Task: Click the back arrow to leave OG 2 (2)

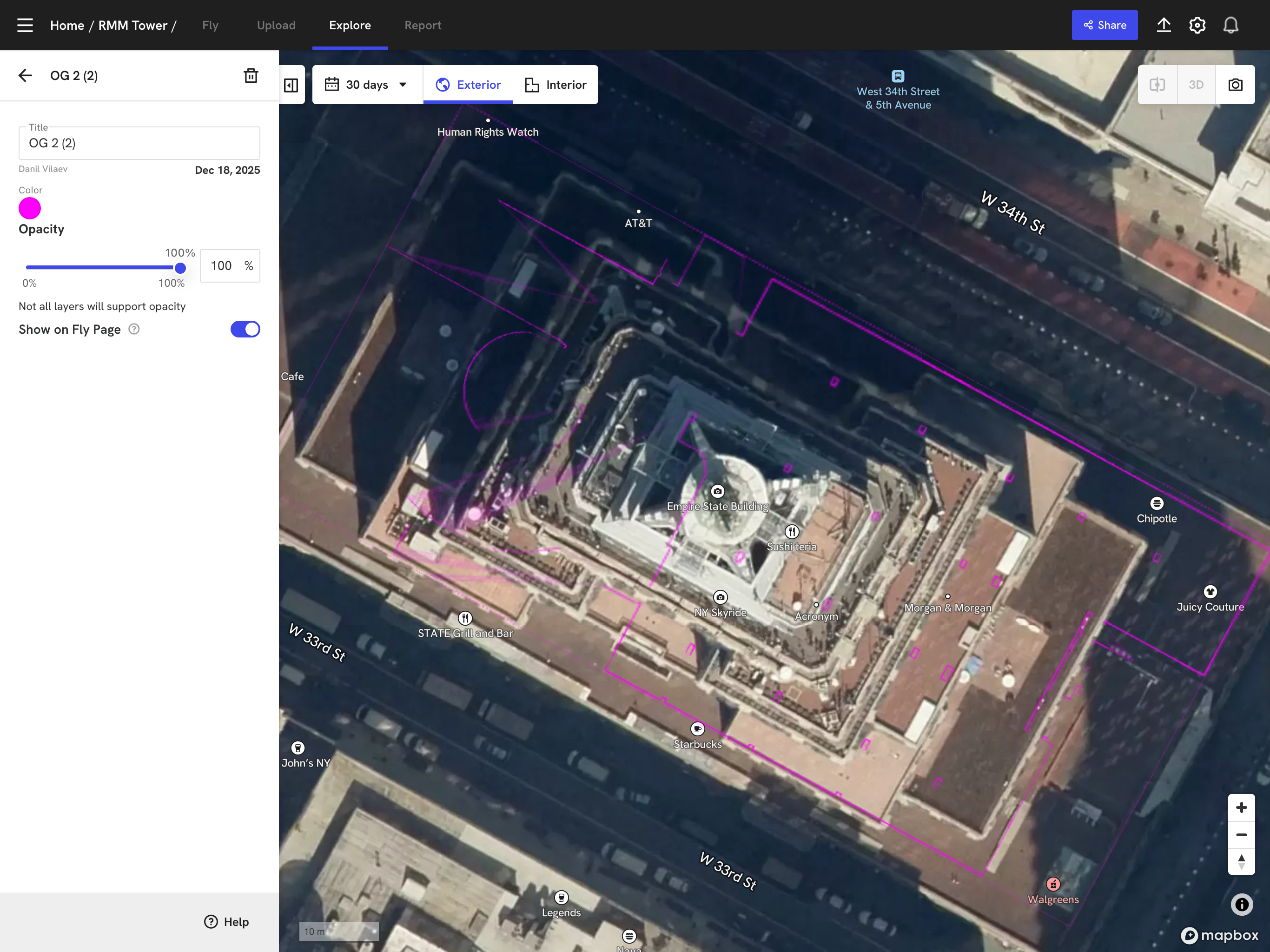Action: 25,75
